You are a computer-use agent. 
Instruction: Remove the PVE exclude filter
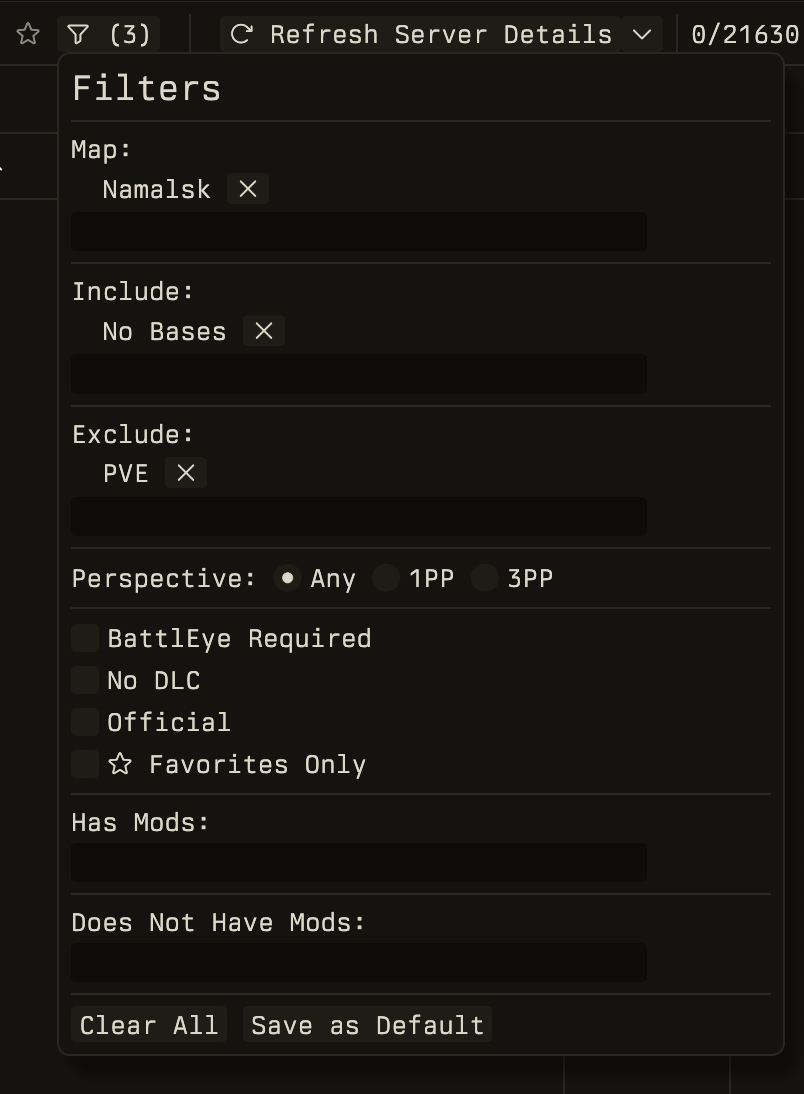coord(185,473)
